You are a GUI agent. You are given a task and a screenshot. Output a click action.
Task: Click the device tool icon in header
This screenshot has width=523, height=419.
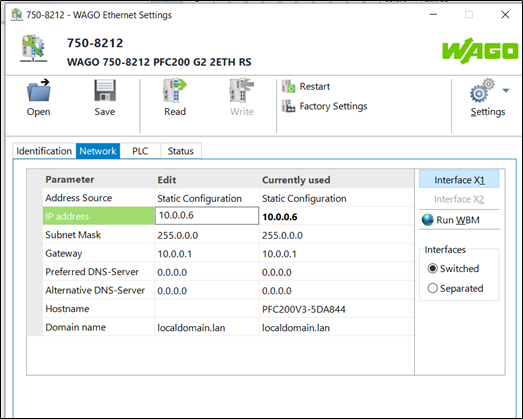(x=33, y=49)
